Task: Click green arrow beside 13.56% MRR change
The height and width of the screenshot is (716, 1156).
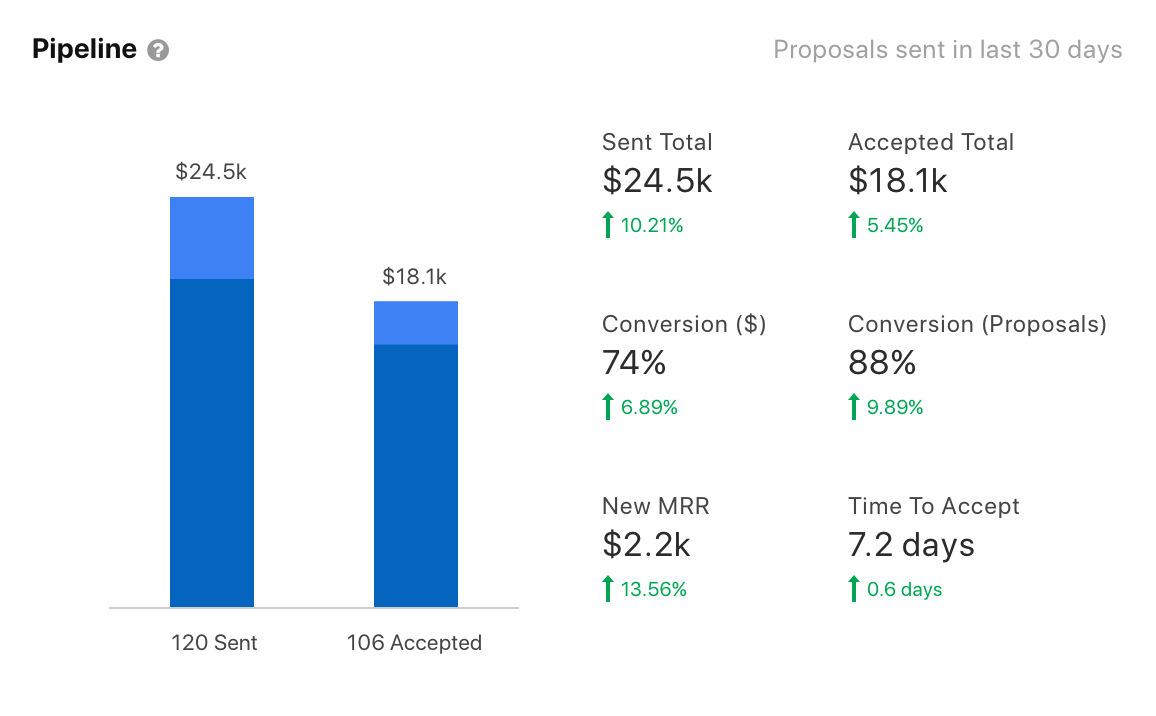Action: 607,589
